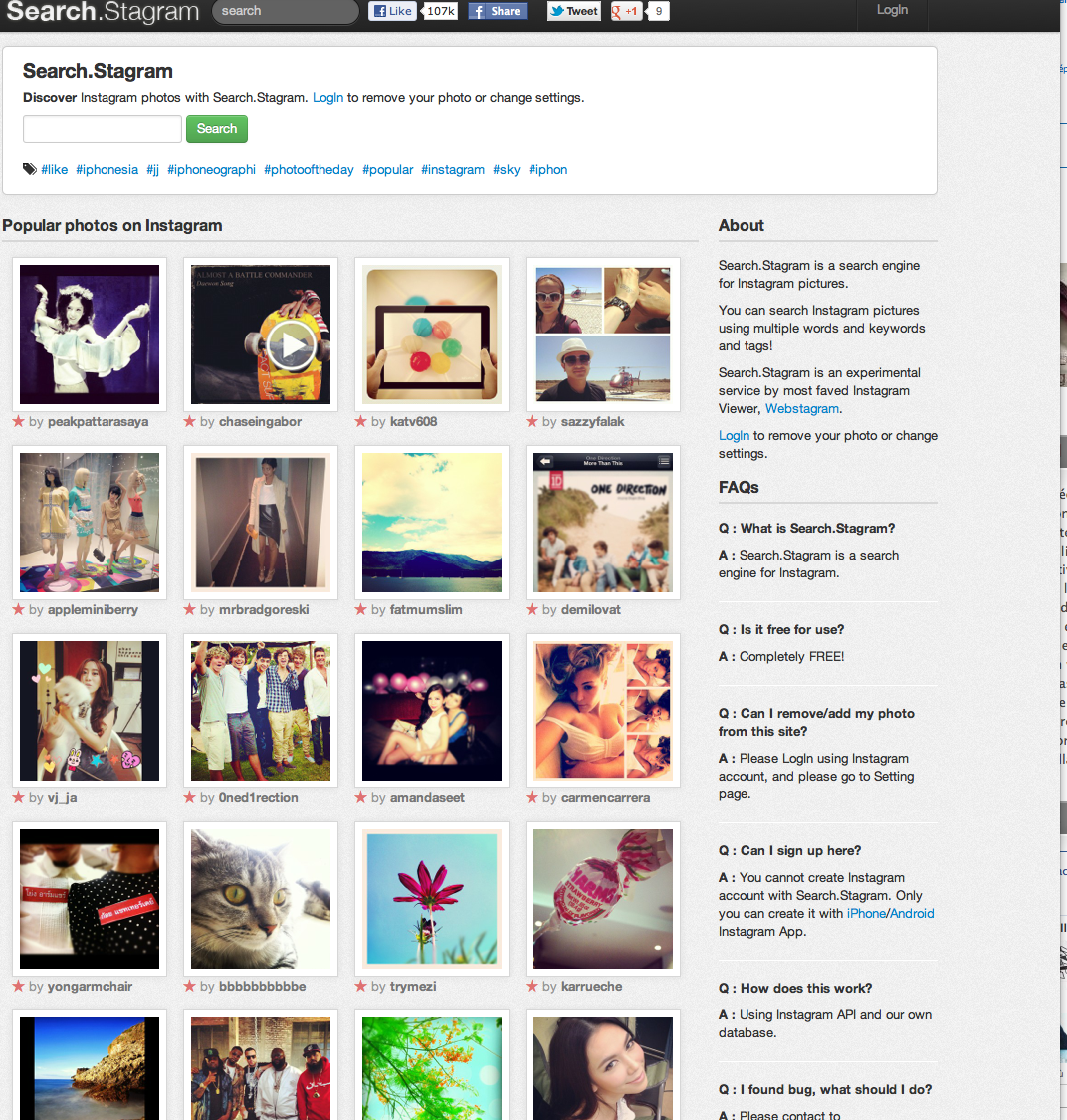This screenshot has width=1067, height=1120.
Task: Click the green Search button
Action: [x=217, y=129]
